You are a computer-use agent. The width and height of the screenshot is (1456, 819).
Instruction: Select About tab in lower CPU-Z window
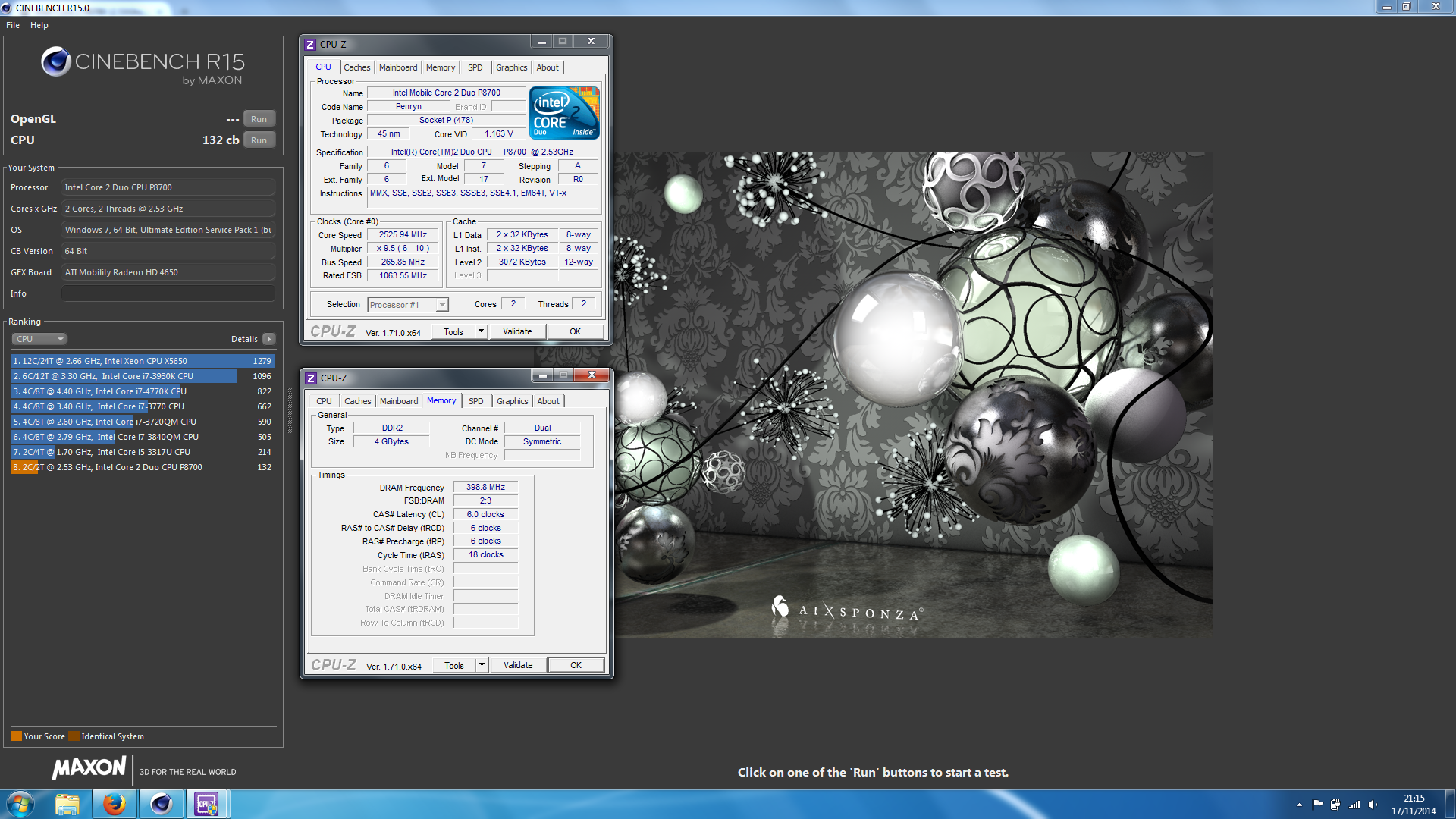point(548,401)
